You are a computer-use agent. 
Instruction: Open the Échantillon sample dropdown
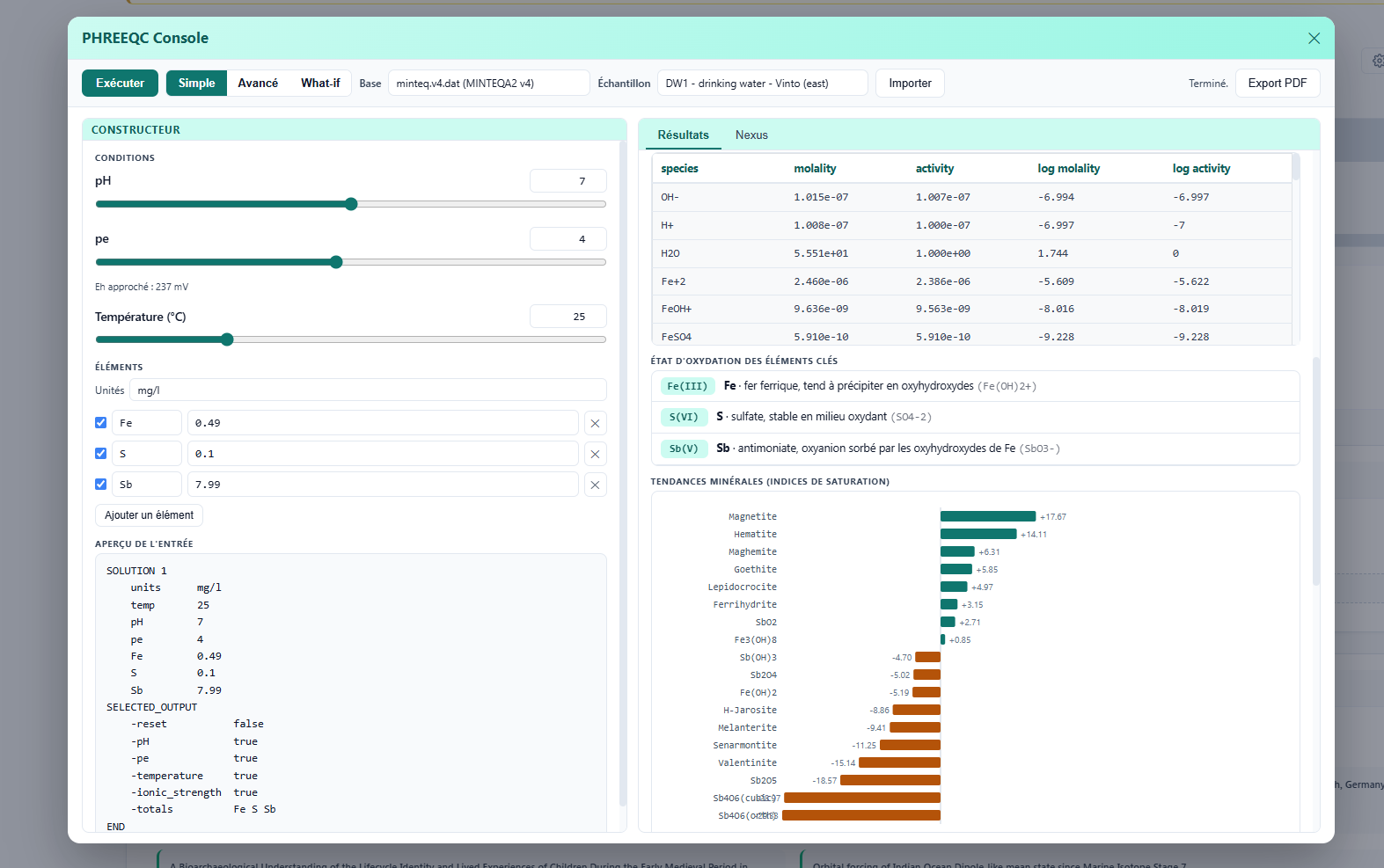click(x=762, y=83)
